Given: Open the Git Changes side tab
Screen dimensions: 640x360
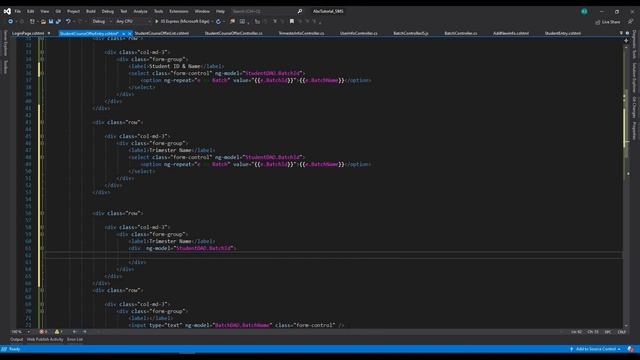Looking at the screenshot, I should tap(634, 107).
